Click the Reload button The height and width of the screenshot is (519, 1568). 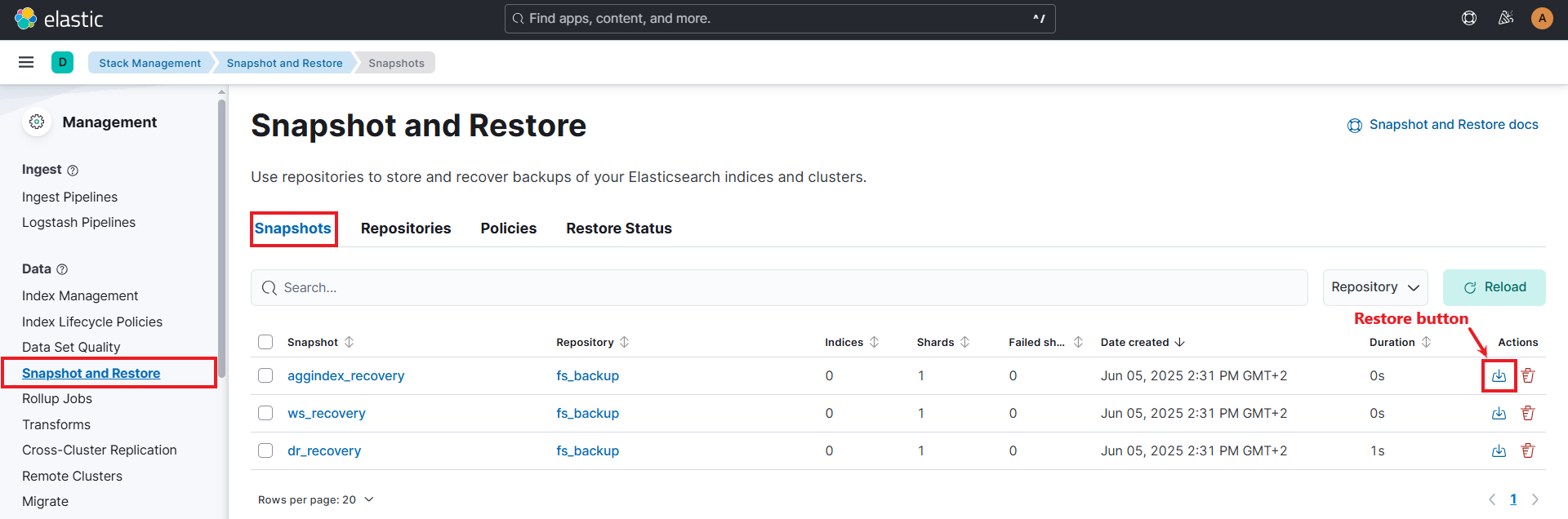point(1494,287)
